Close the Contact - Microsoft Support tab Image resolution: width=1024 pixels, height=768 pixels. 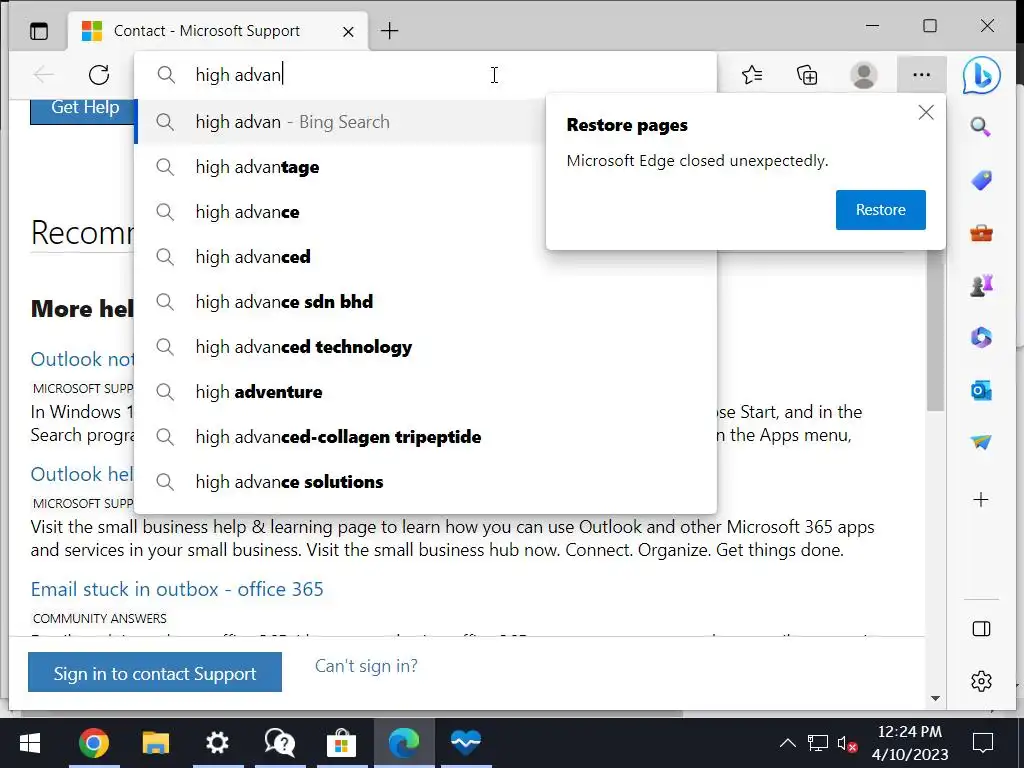tap(348, 31)
